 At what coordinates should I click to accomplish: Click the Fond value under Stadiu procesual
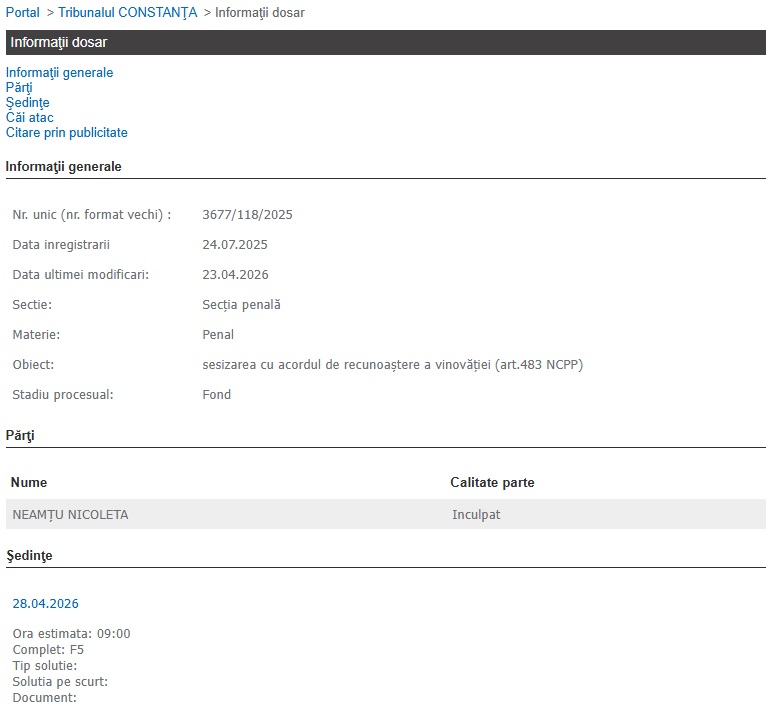pyautogui.click(x=216, y=395)
